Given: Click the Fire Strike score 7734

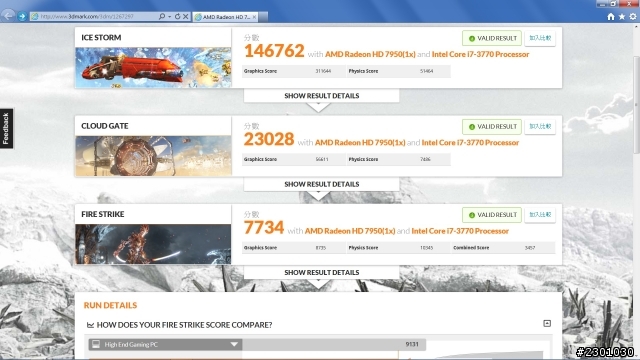Looking at the screenshot, I should (x=264, y=228).
